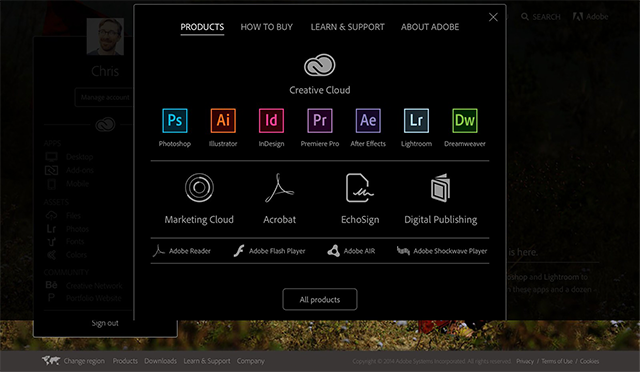Open the EchoSign document icon
The height and width of the screenshot is (372, 640).
tap(359, 188)
